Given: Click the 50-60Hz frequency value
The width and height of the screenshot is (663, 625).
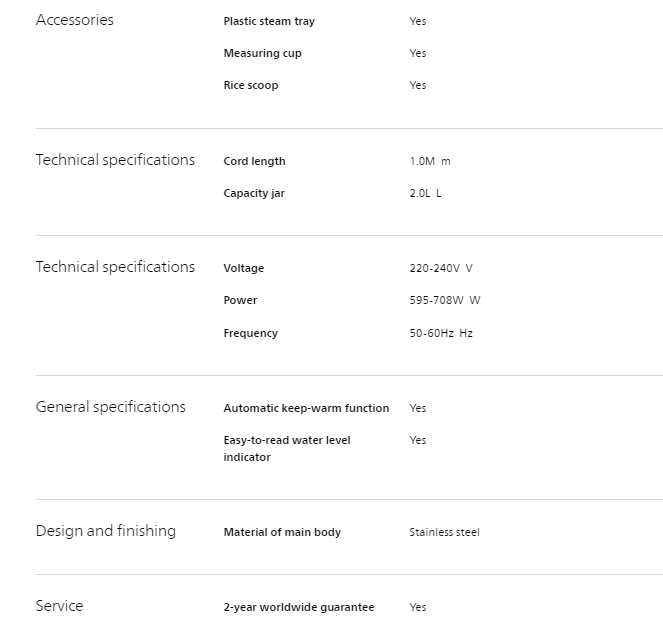Looking at the screenshot, I should (x=440, y=333).
